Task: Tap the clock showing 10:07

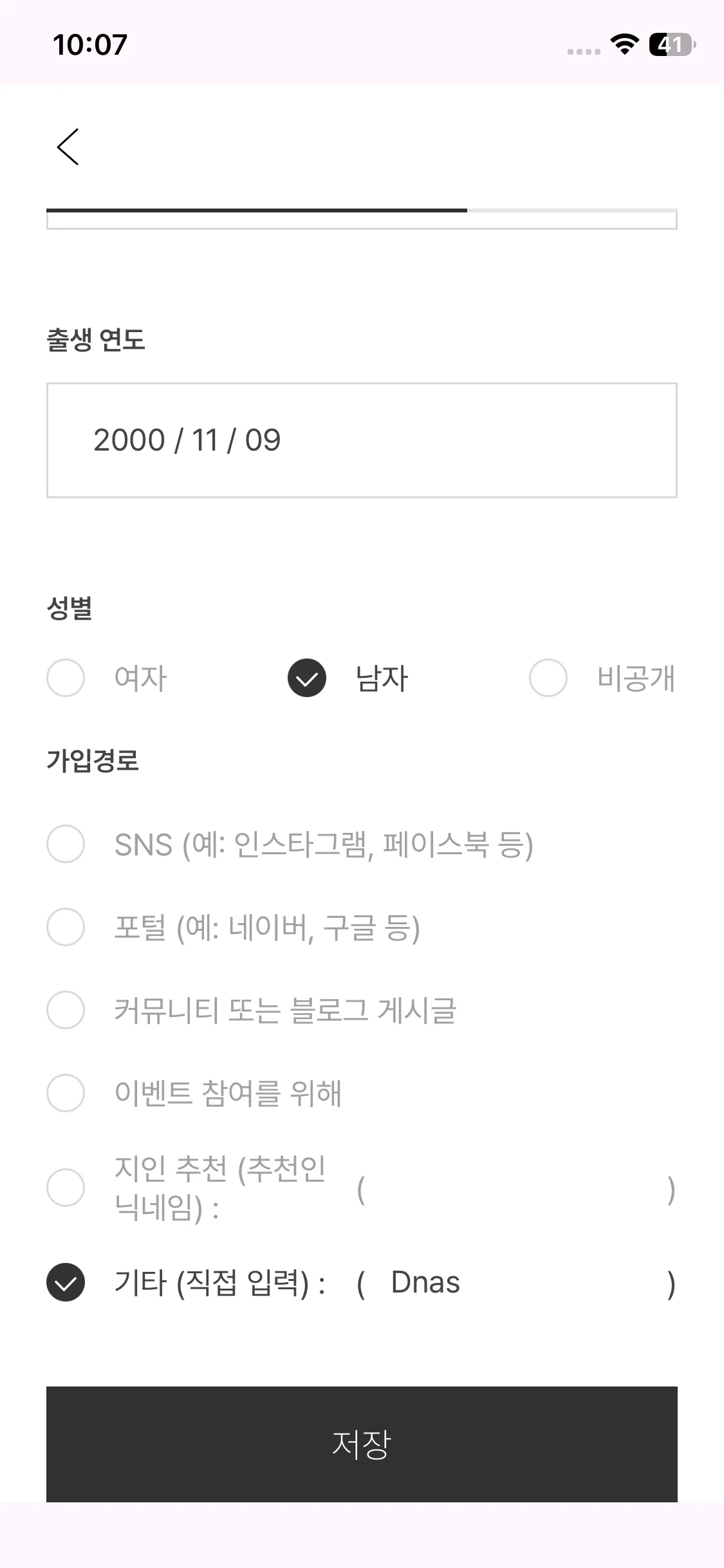Action: (90, 44)
